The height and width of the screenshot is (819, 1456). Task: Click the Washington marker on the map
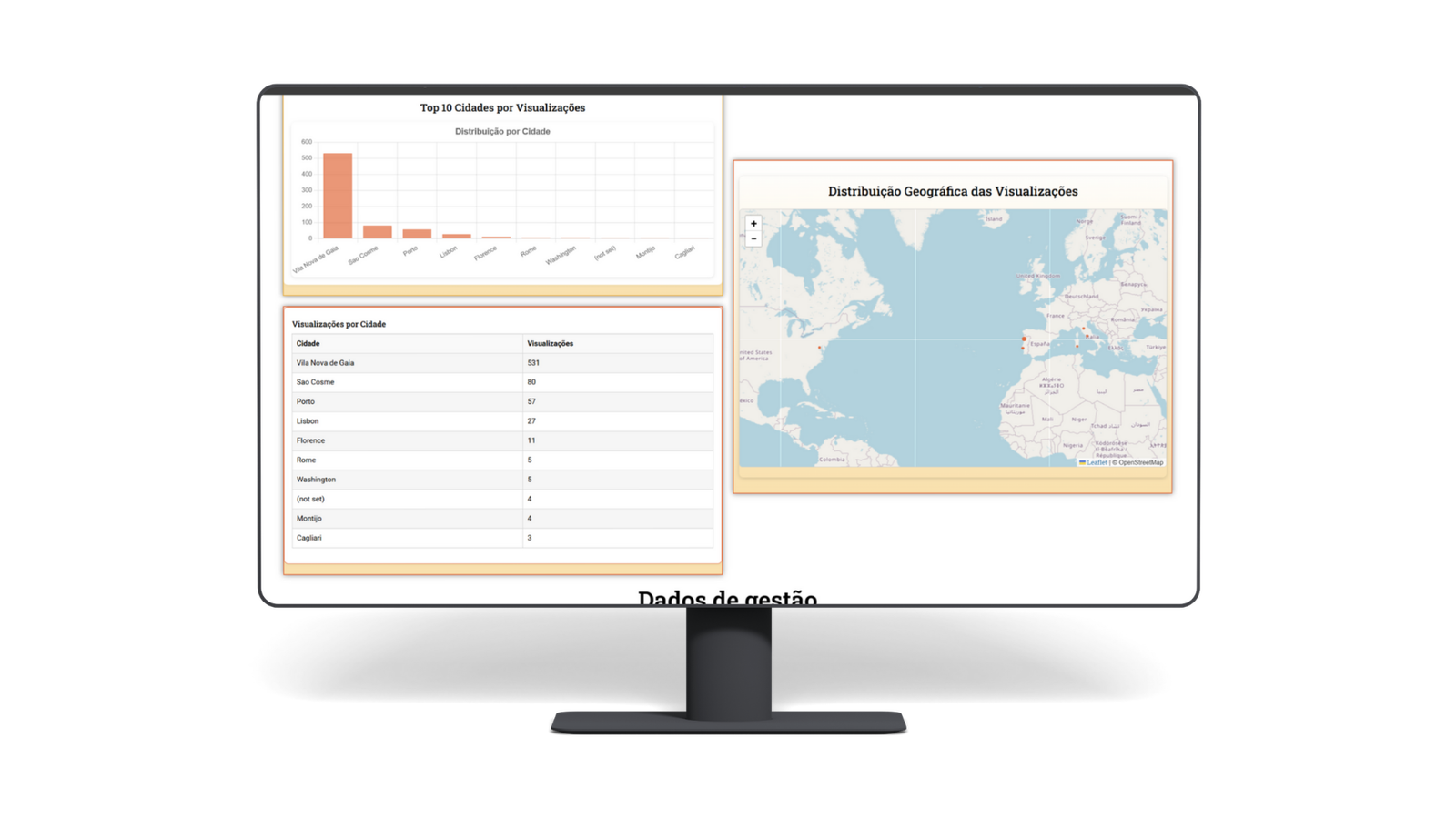pyautogui.click(x=819, y=348)
